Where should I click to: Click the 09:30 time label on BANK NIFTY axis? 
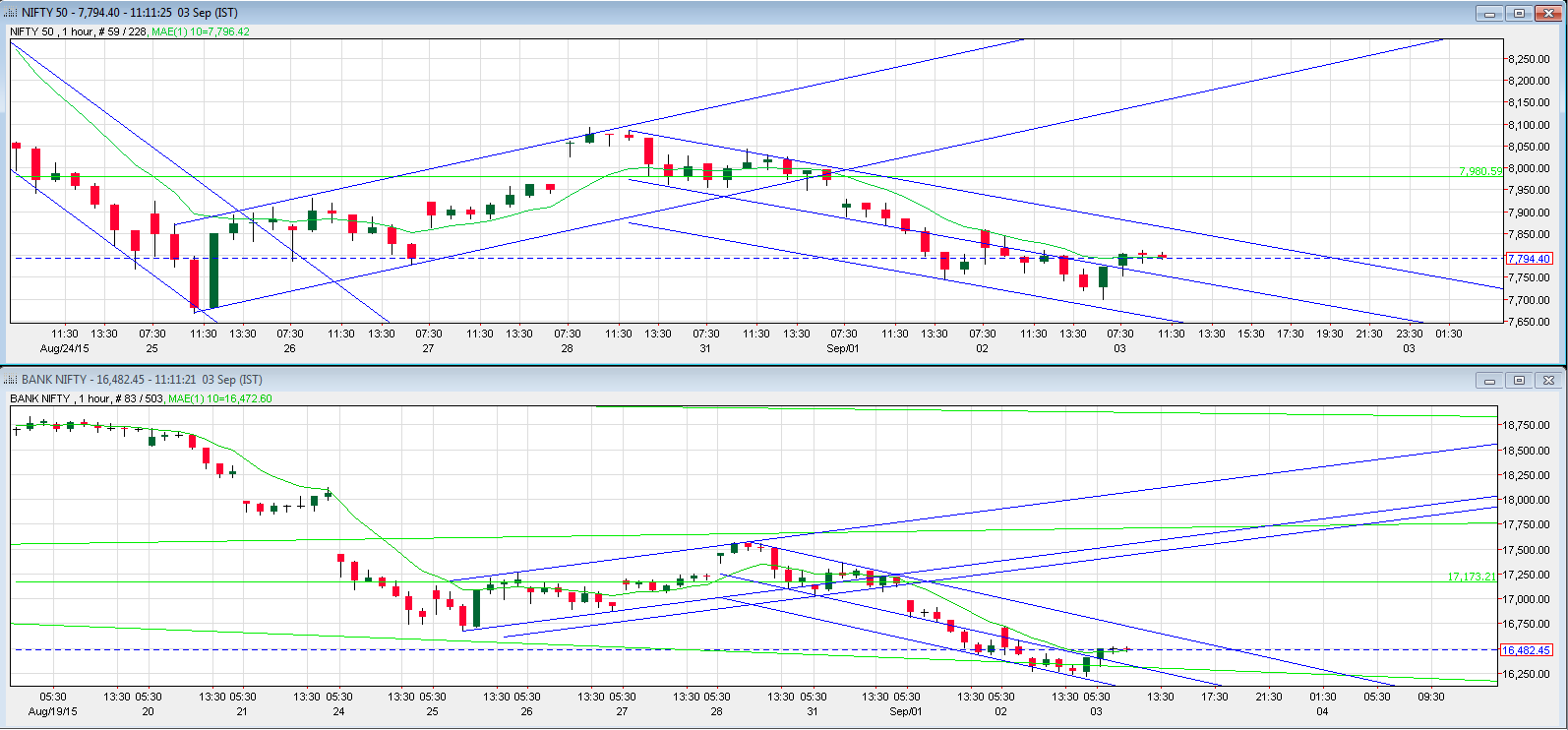[1431, 697]
